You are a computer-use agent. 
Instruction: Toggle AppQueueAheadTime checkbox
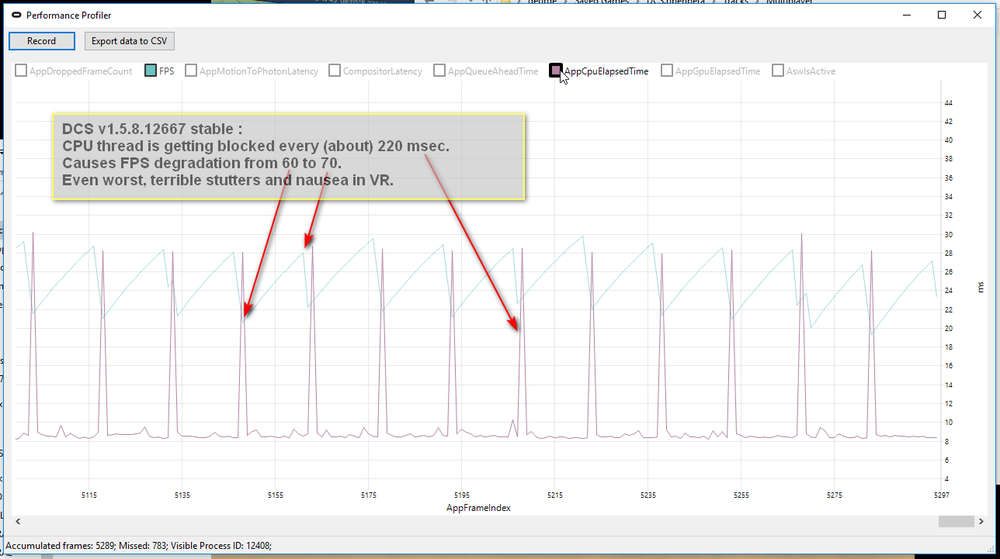pos(439,70)
